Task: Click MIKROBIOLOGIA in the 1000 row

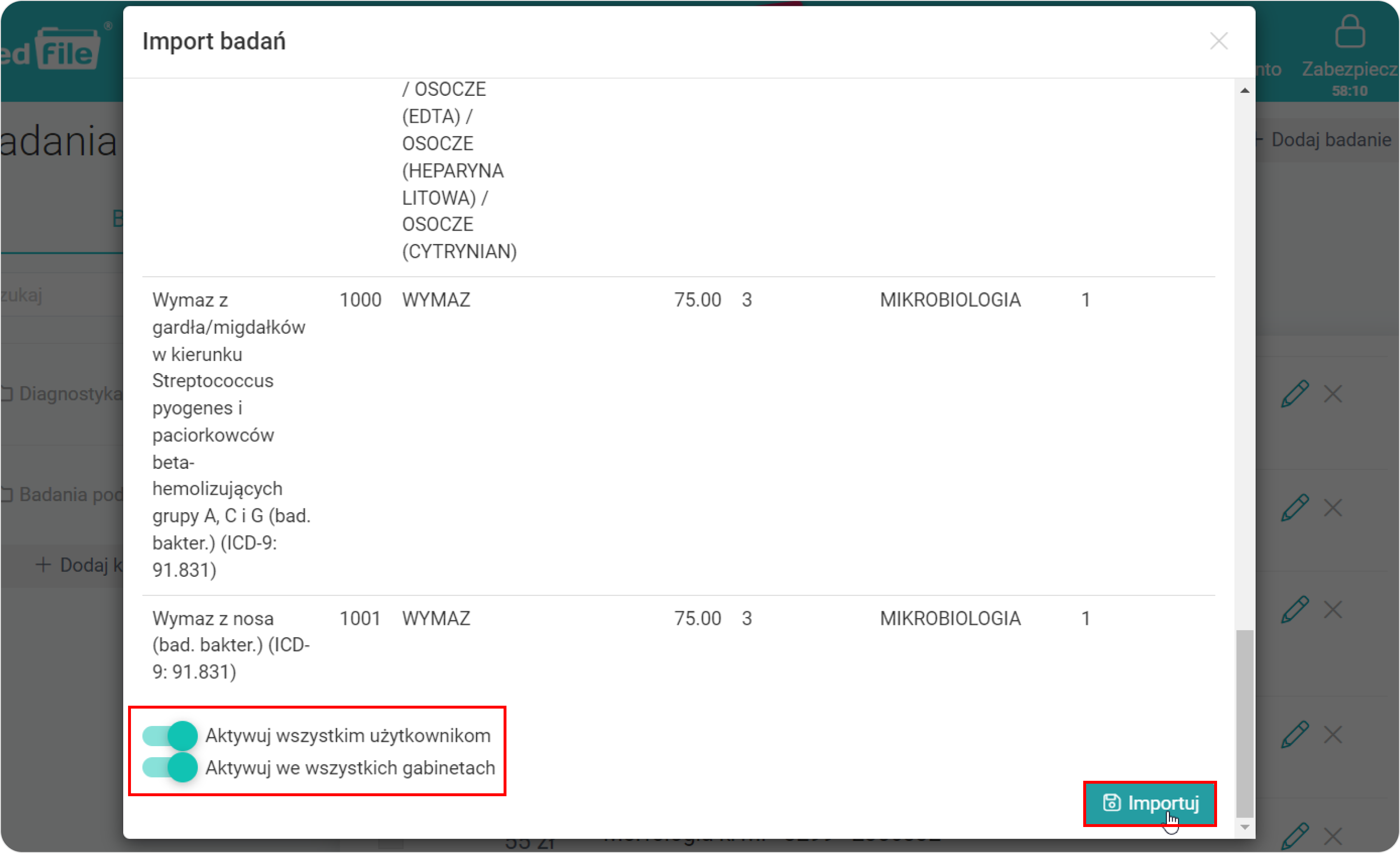Action: [950, 299]
